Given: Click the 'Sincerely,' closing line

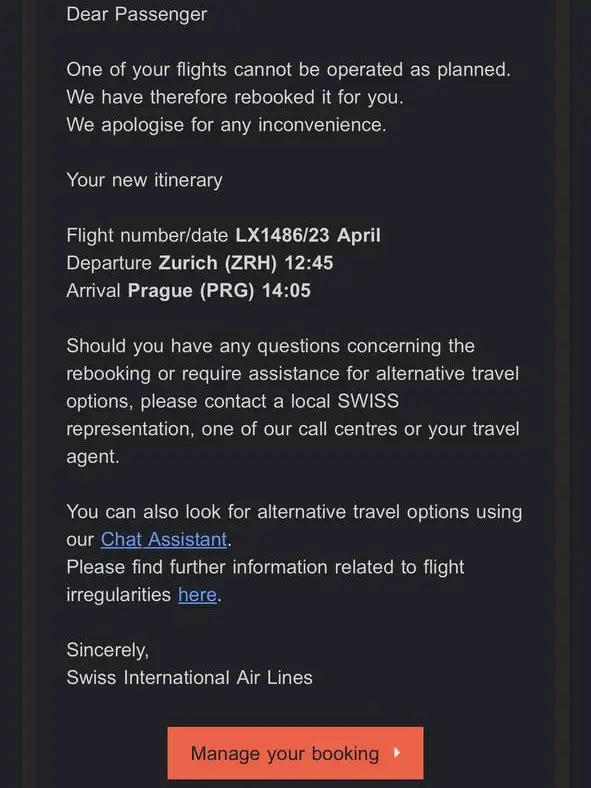Looking at the screenshot, I should click(108, 650).
